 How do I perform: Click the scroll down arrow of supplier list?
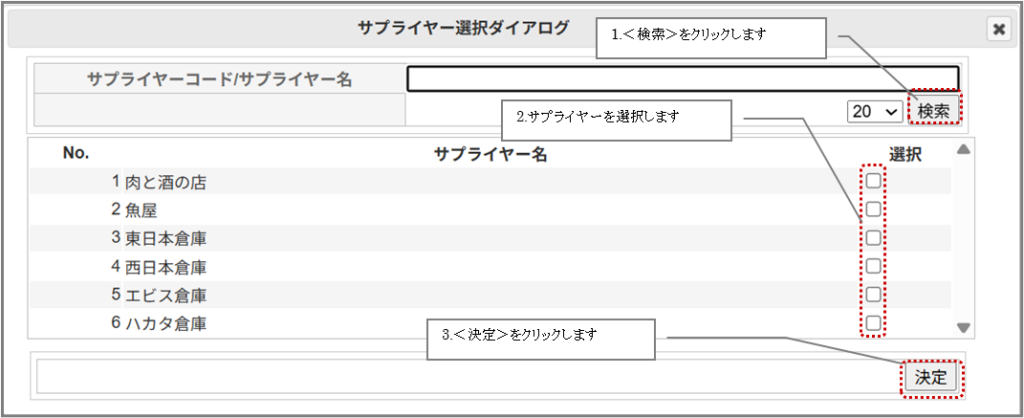(x=963, y=327)
